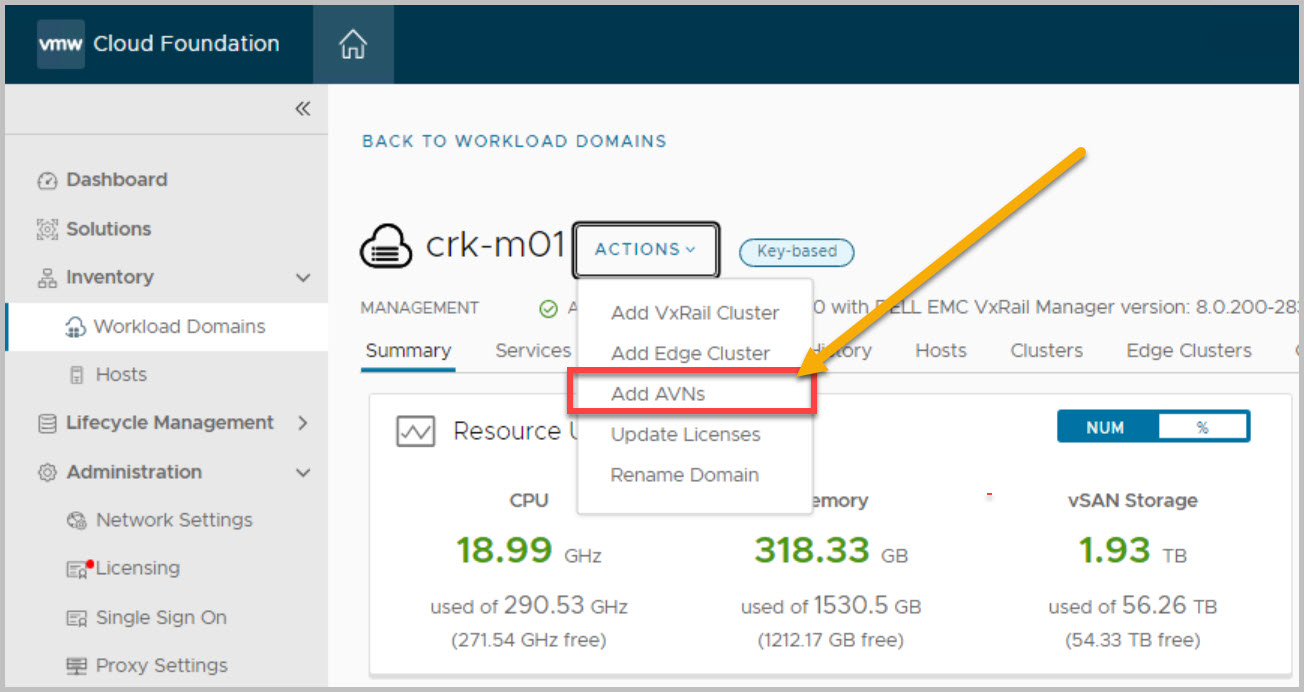The height and width of the screenshot is (692, 1304).
Task: Open the ACTIONS dropdown button
Action: 645,250
